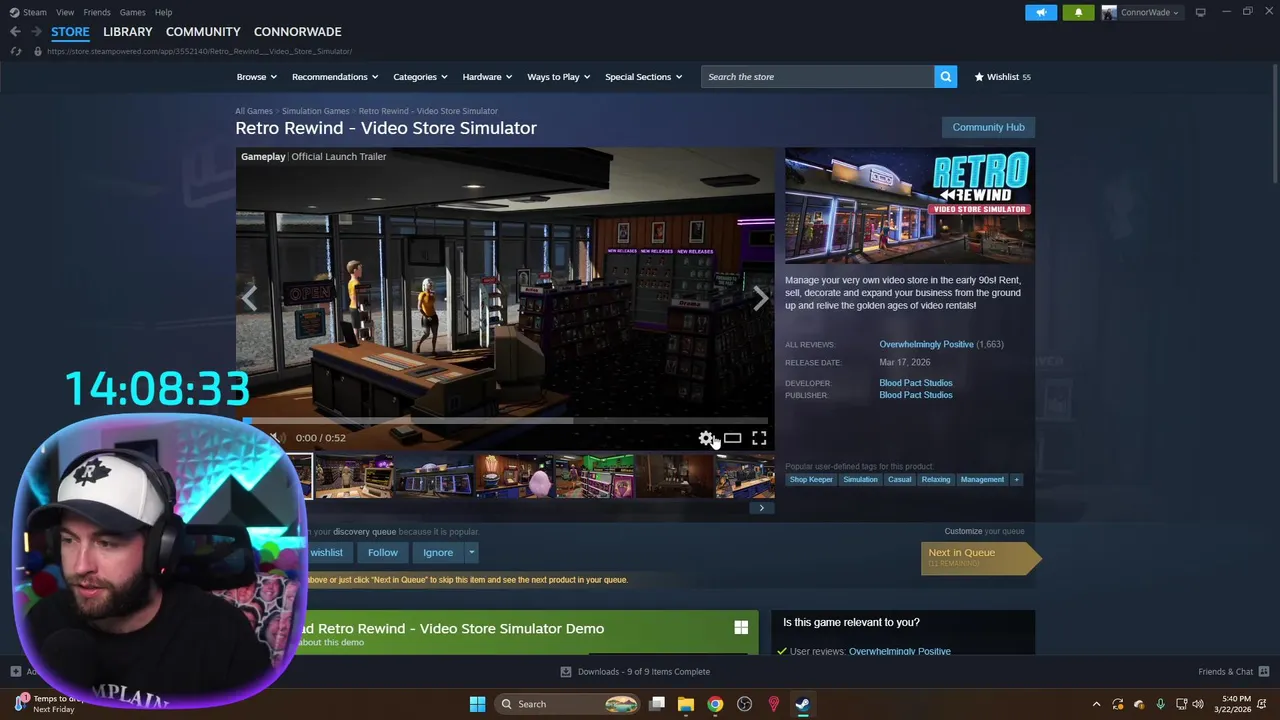Click the plus tag button to add tags
This screenshot has height=720, width=1280.
click(x=1016, y=480)
